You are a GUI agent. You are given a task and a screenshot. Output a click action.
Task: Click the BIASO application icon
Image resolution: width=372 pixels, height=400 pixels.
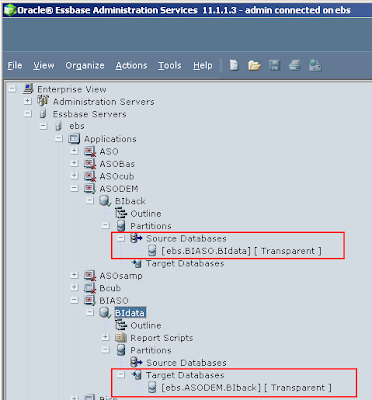click(x=90, y=300)
